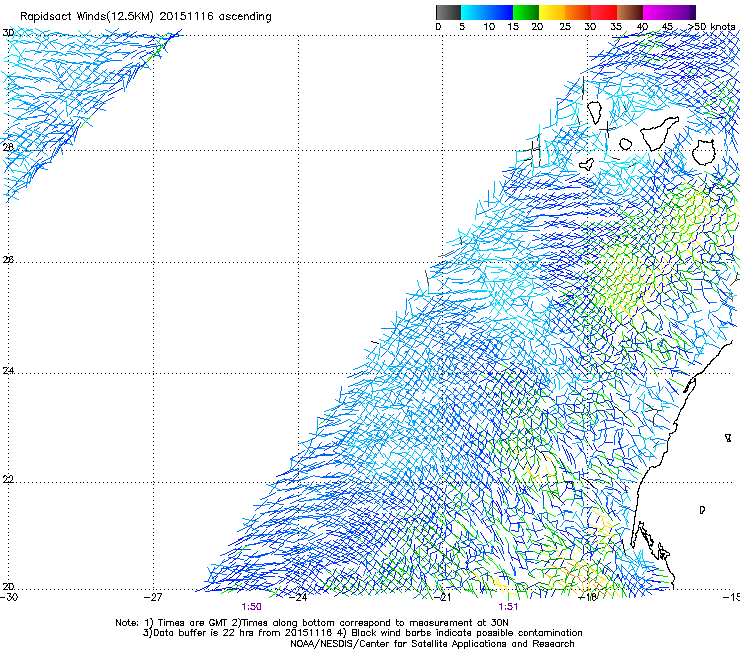The width and height of the screenshot is (740, 650).
Task: Select the yellow 20-25 knots legend color
Action: [x=552, y=12]
